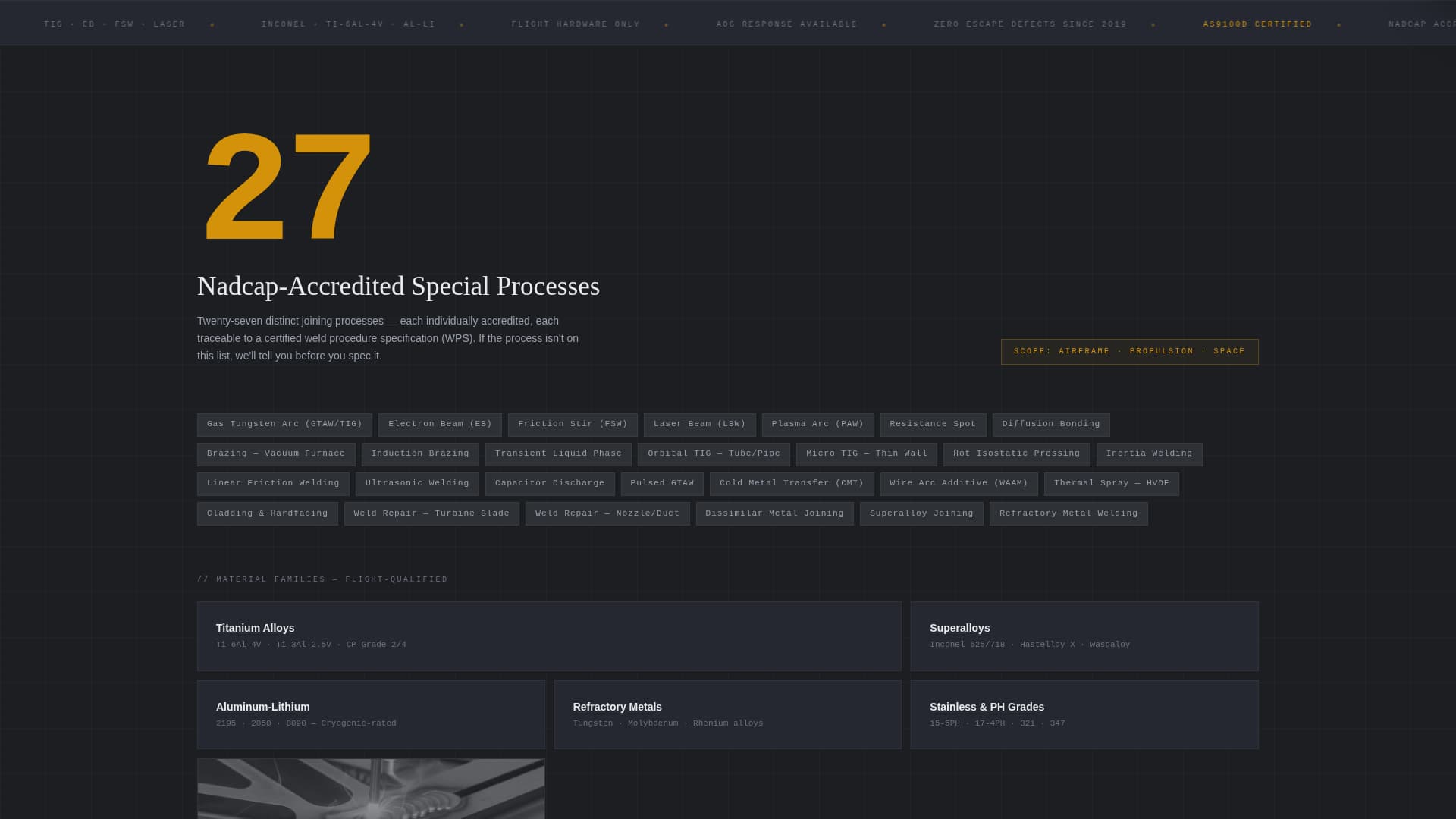Toggle the Superalloy Joining selection
Screen dimensions: 1456x819
pos(921,513)
